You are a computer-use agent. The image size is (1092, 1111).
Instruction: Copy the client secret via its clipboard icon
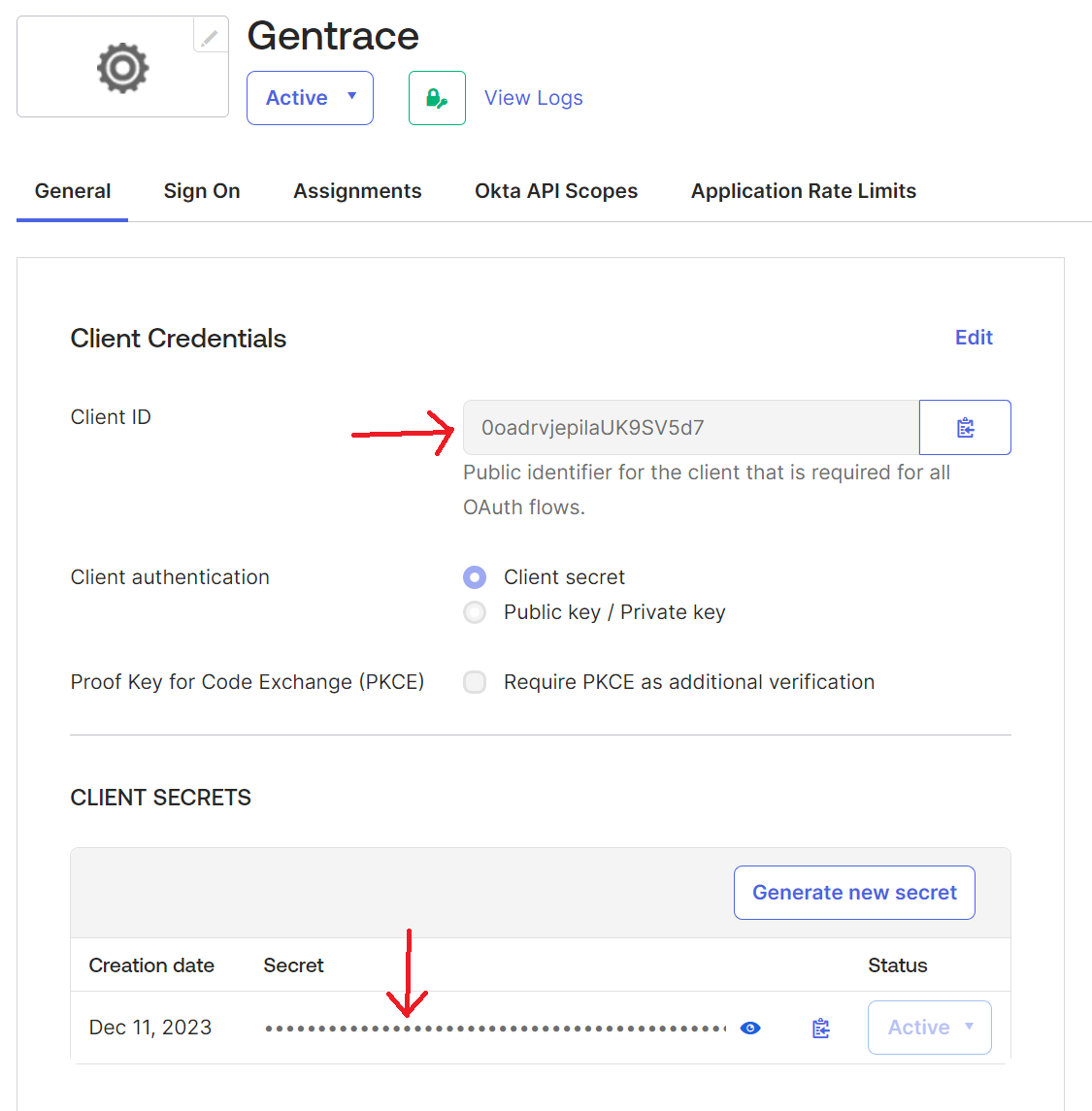tap(820, 1027)
